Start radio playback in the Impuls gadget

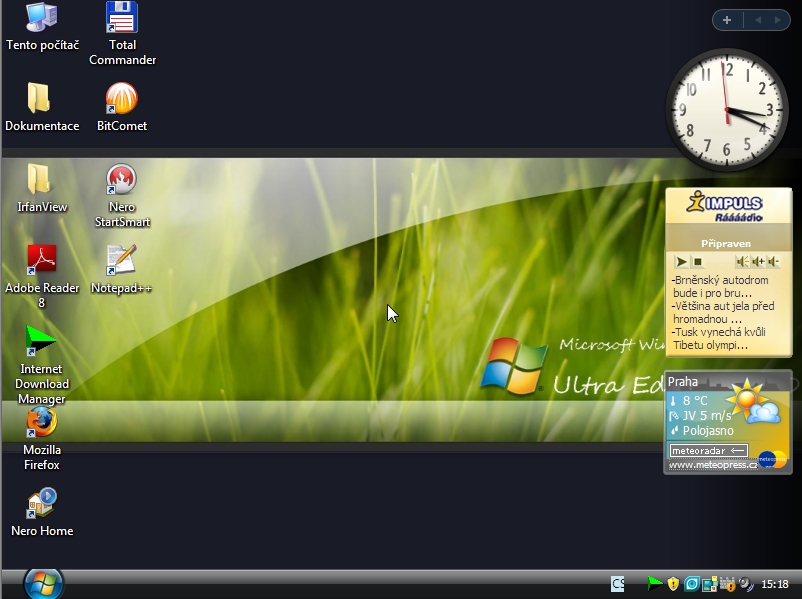681,262
